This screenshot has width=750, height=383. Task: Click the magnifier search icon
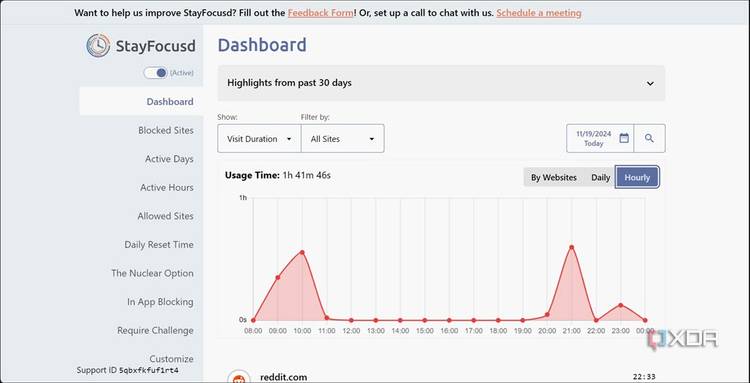coord(649,138)
